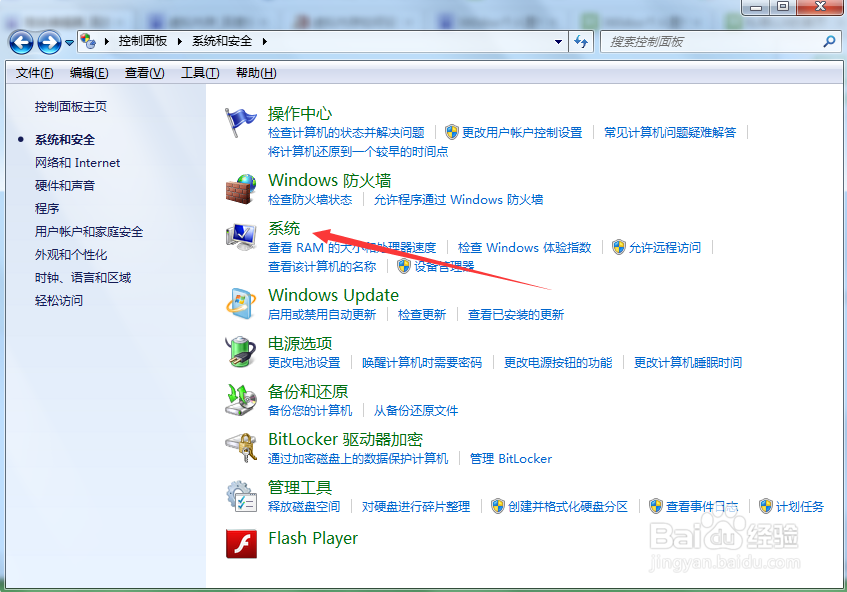Click shield icon beside 更改用户帐户控制设置
The height and width of the screenshot is (592, 847).
[x=452, y=132]
